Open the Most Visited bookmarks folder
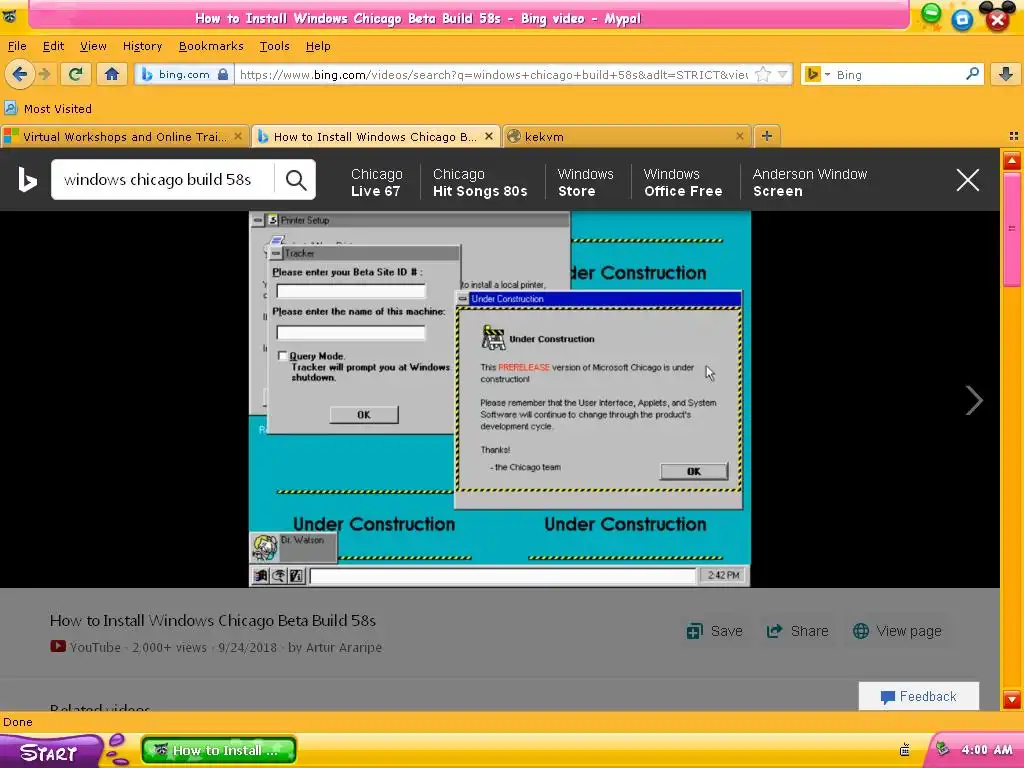The image size is (1024, 768). click(48, 108)
